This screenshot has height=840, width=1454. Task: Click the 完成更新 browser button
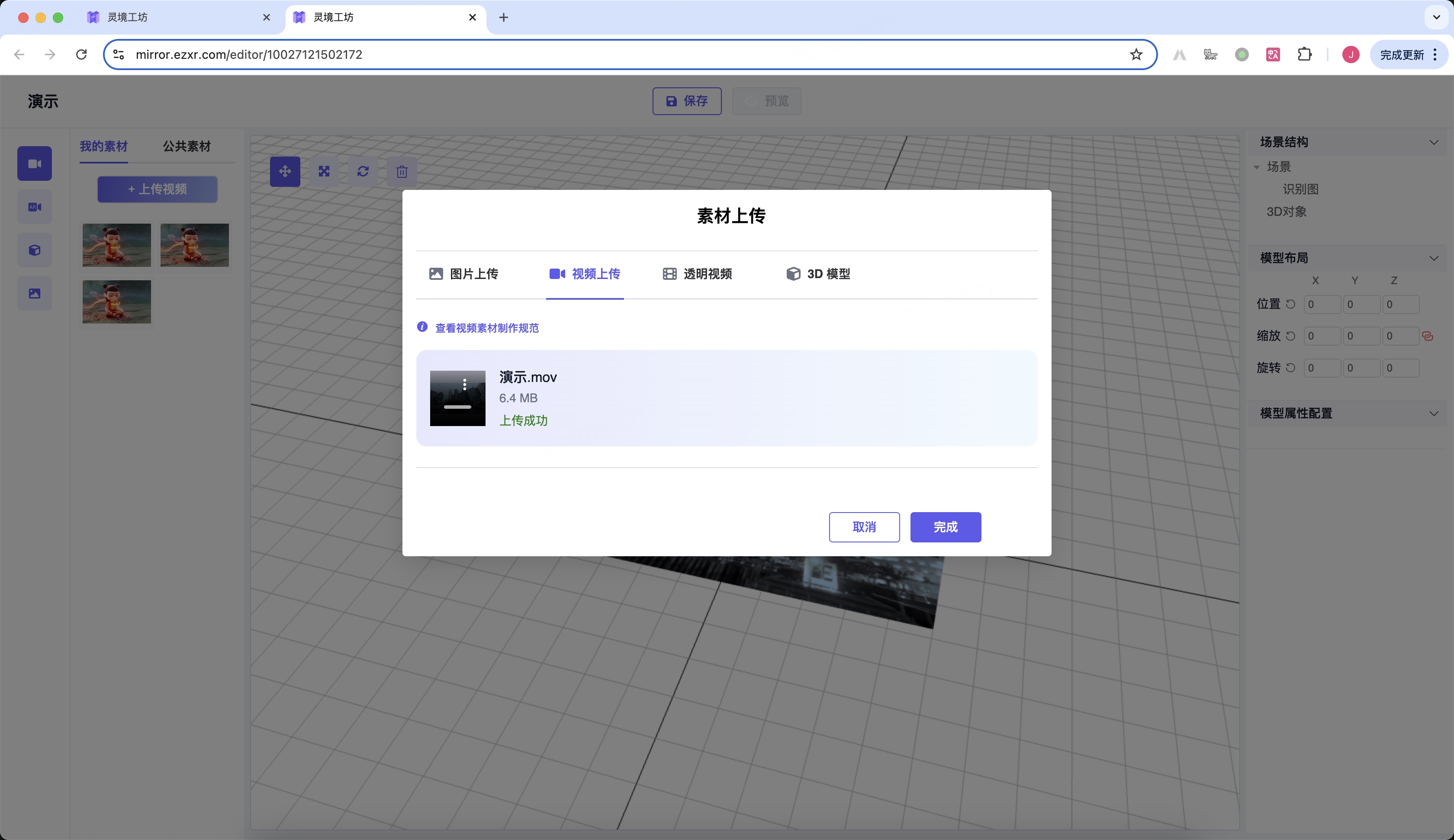tap(1402, 54)
